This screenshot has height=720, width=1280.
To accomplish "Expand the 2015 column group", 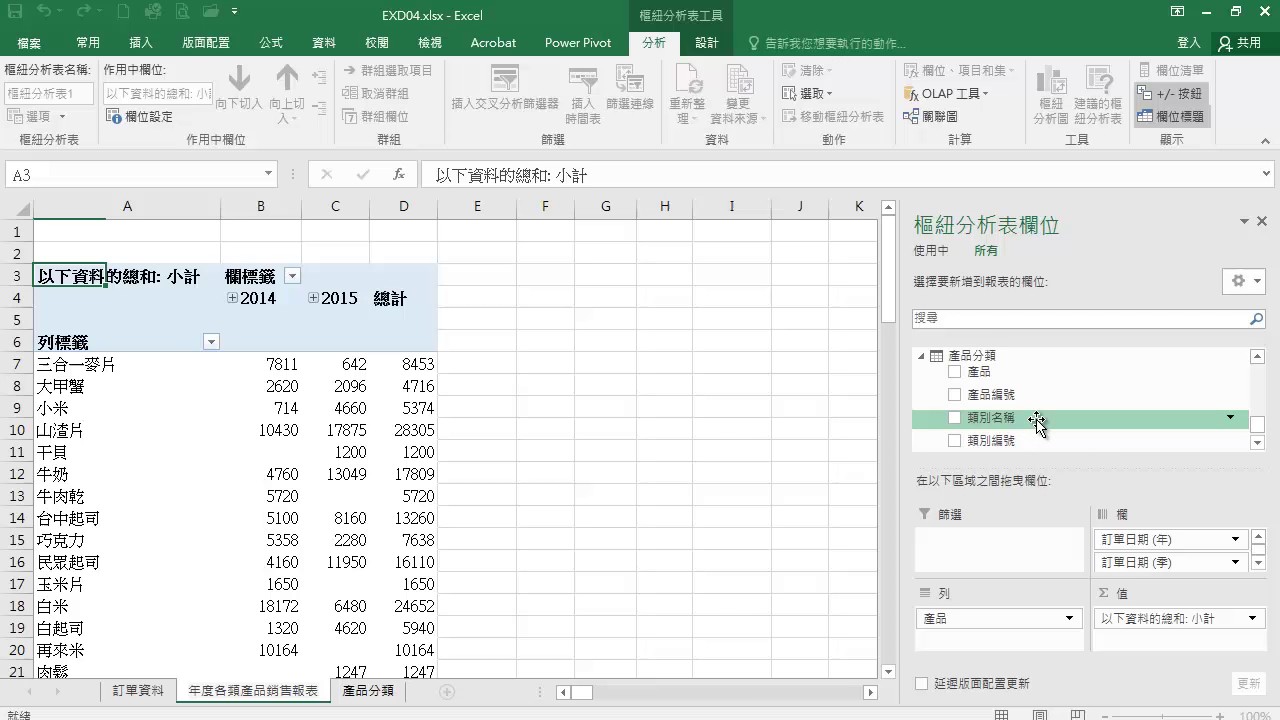I will point(313,298).
